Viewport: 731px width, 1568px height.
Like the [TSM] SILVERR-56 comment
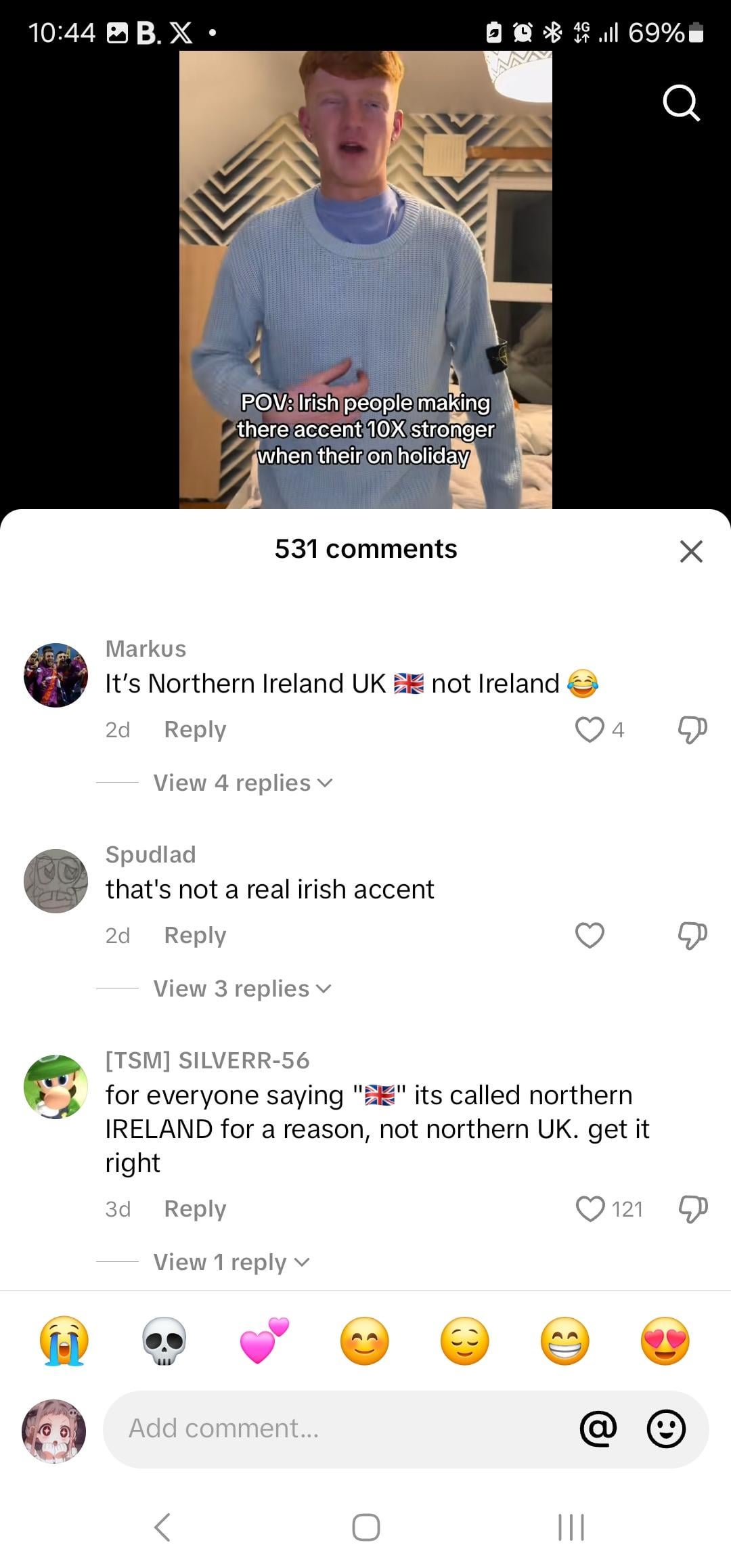[x=590, y=1209]
